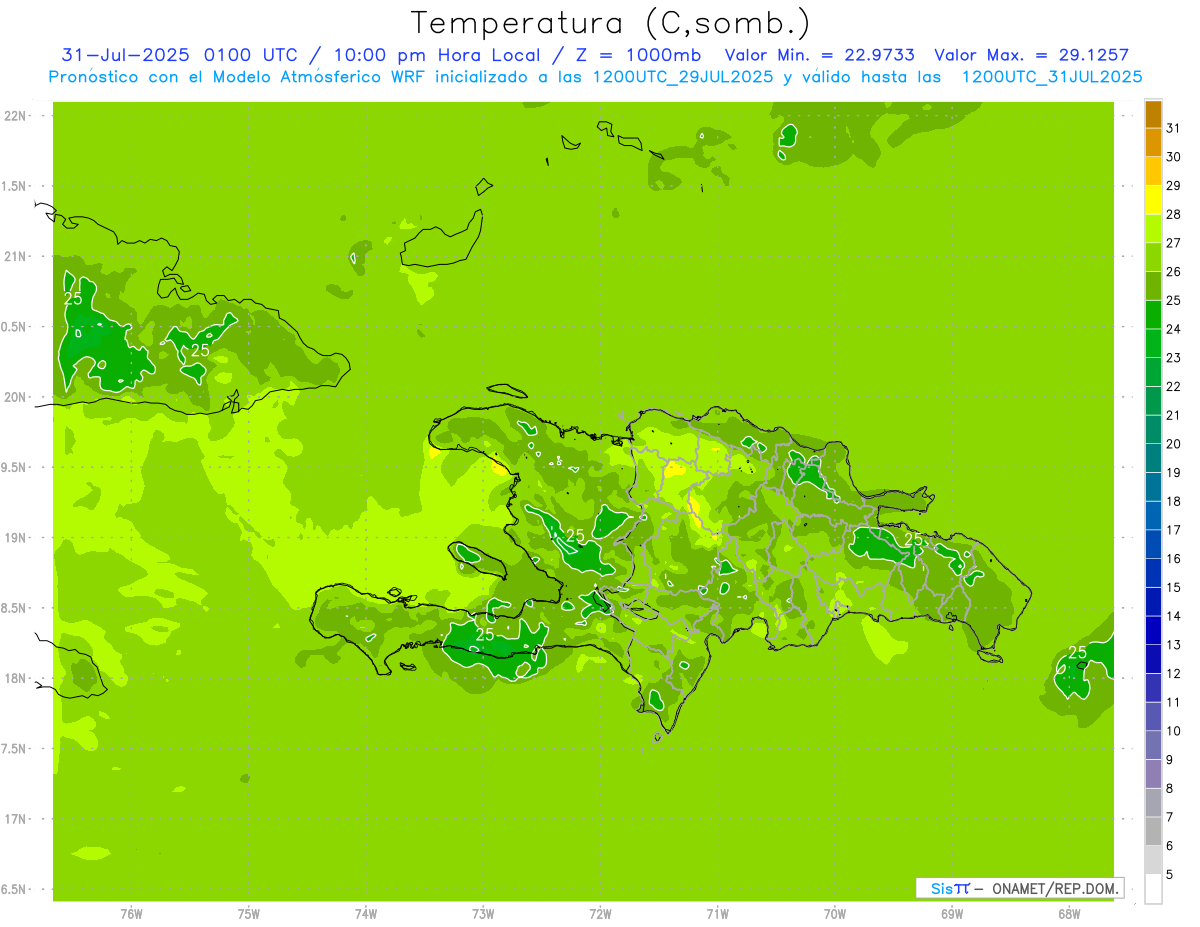Click the '68W' longitude label
Image resolution: width=1200 pixels, height=927 pixels.
(x=1069, y=913)
